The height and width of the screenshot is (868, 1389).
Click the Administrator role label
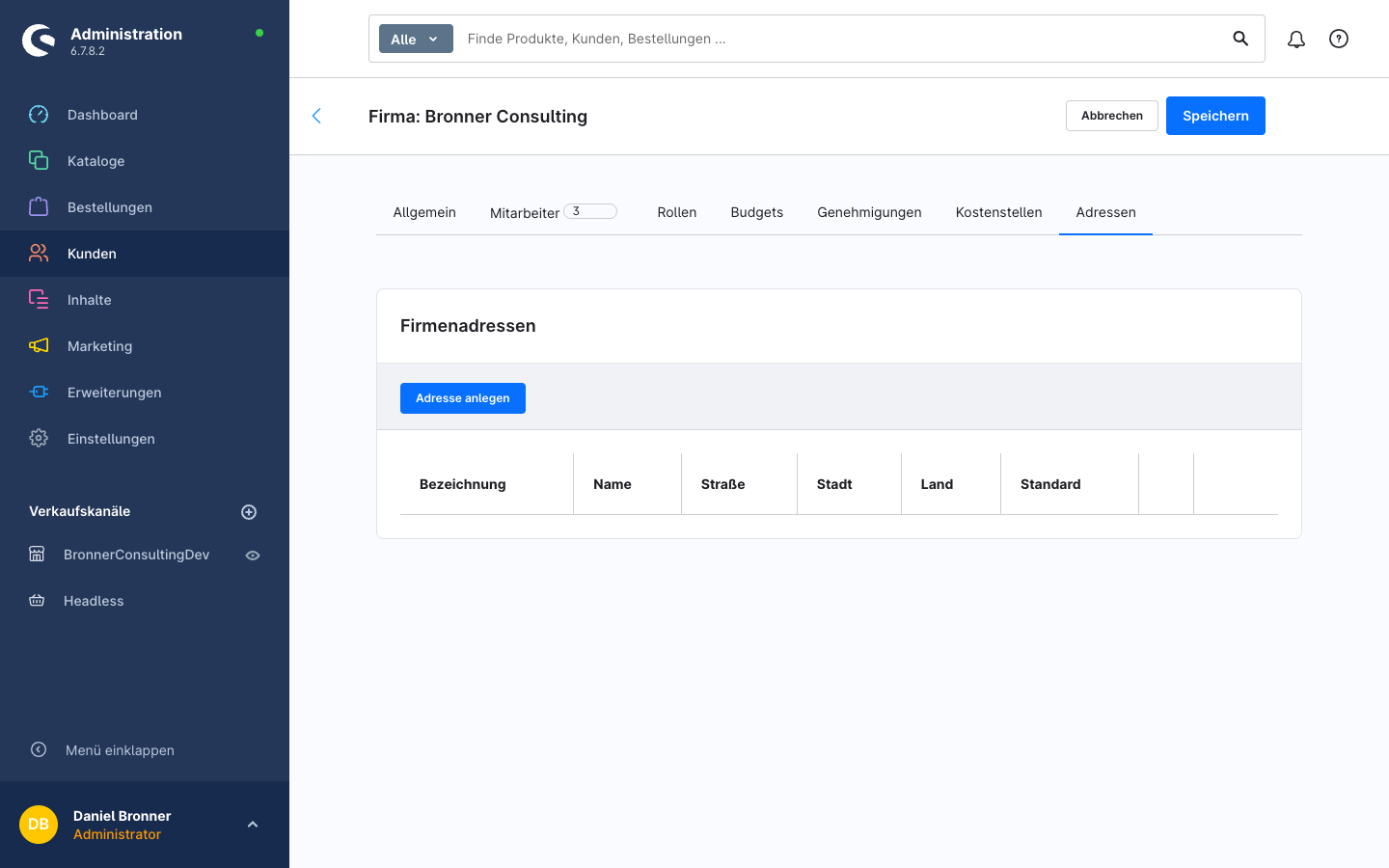117,834
